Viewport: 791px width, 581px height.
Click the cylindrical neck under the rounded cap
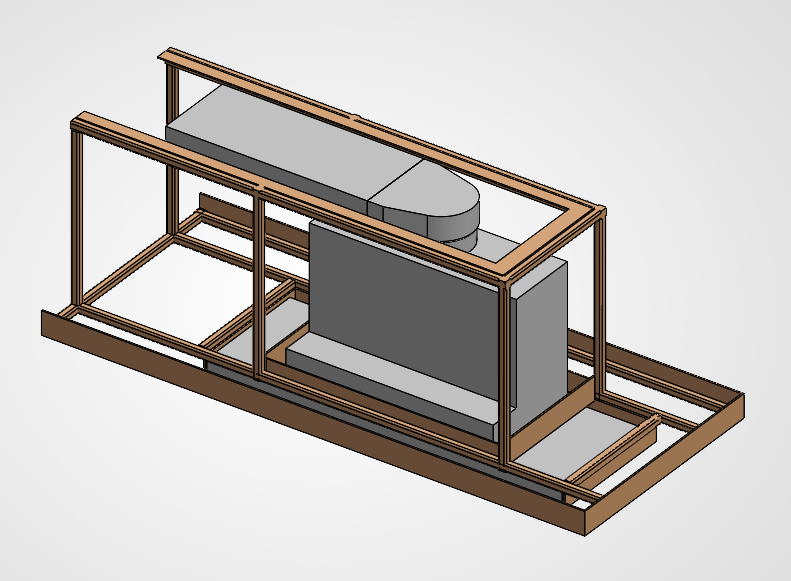[462, 236]
